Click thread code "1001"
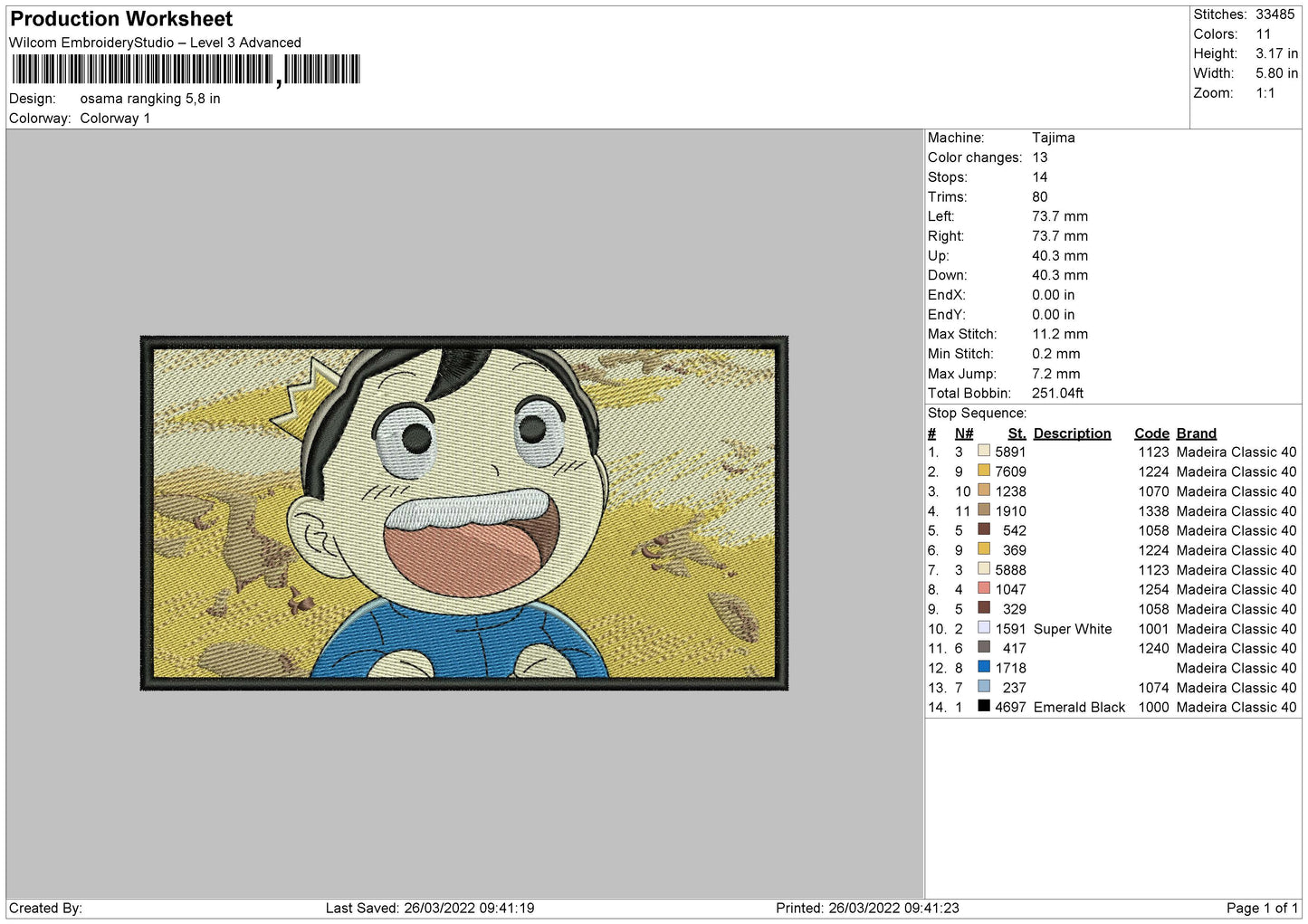Image resolution: width=1308 pixels, height=924 pixels. click(1154, 629)
